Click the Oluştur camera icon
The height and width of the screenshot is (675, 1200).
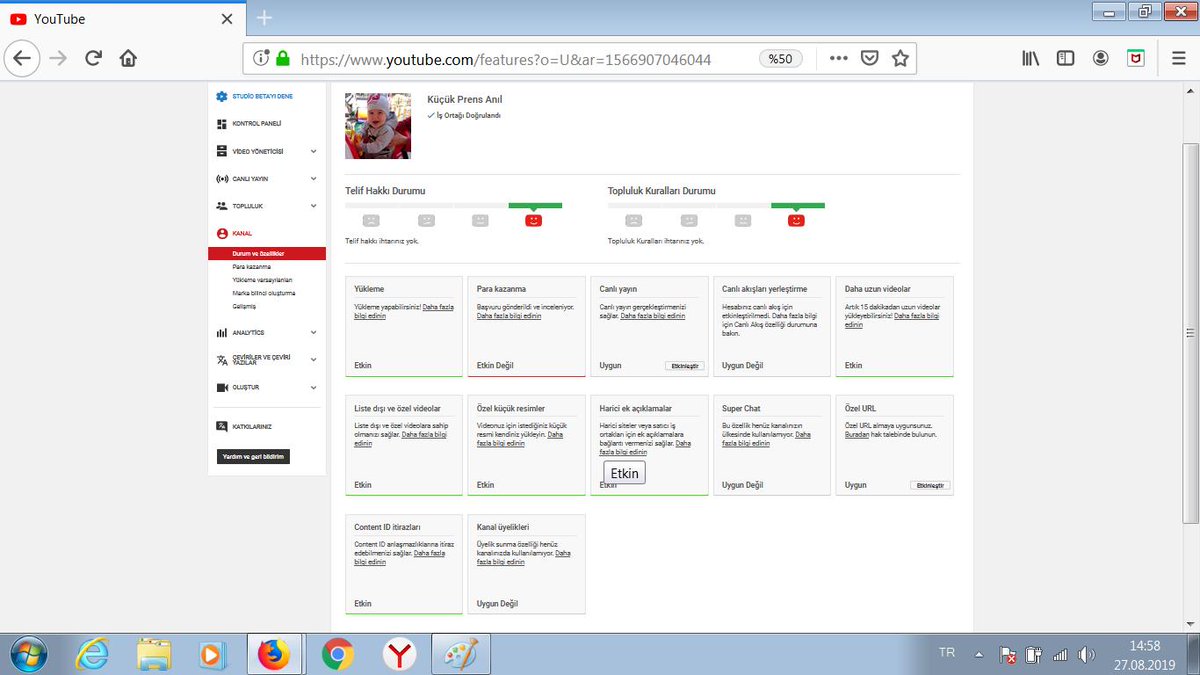tap(222, 387)
